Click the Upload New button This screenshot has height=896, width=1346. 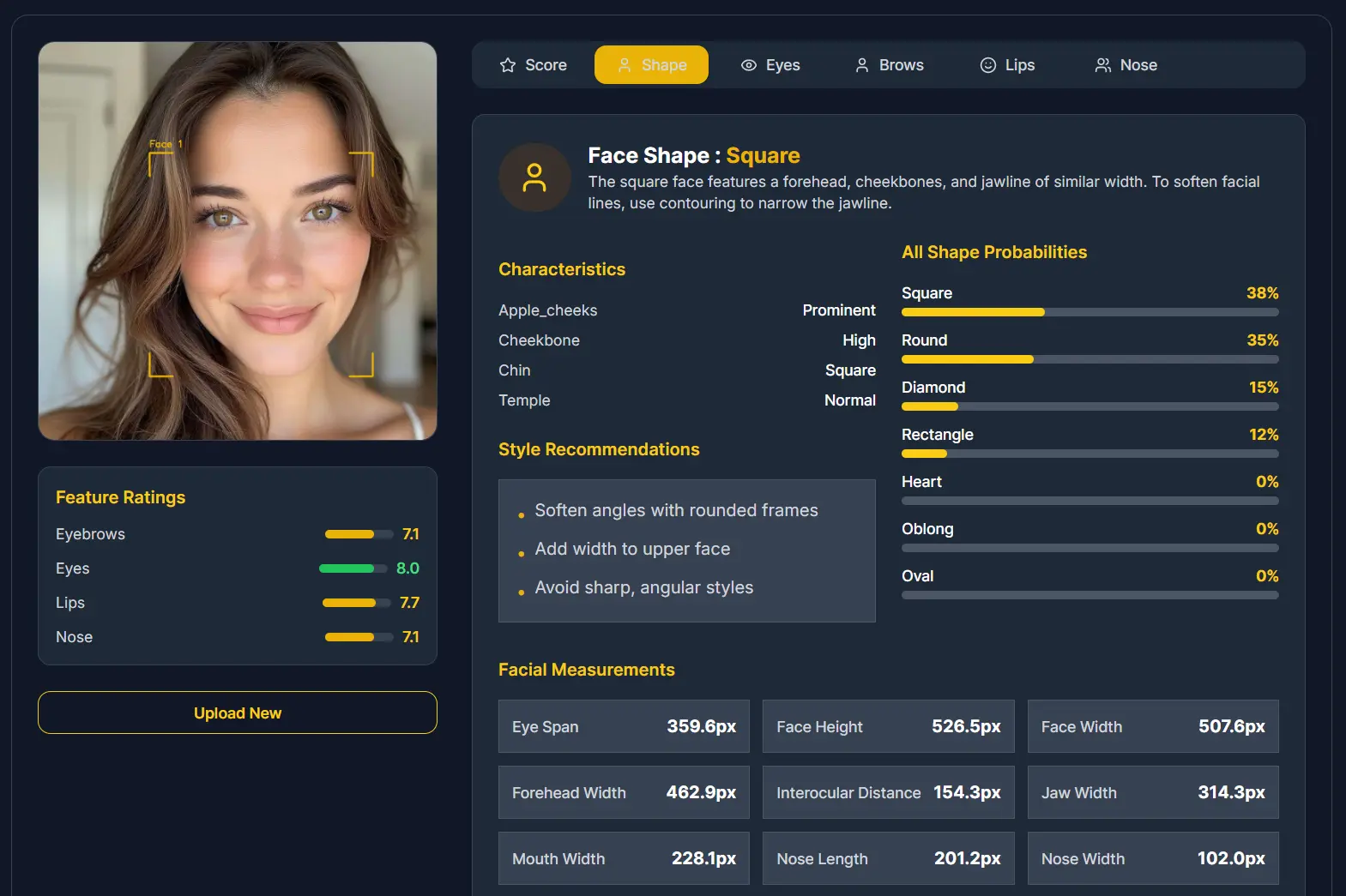(x=238, y=713)
